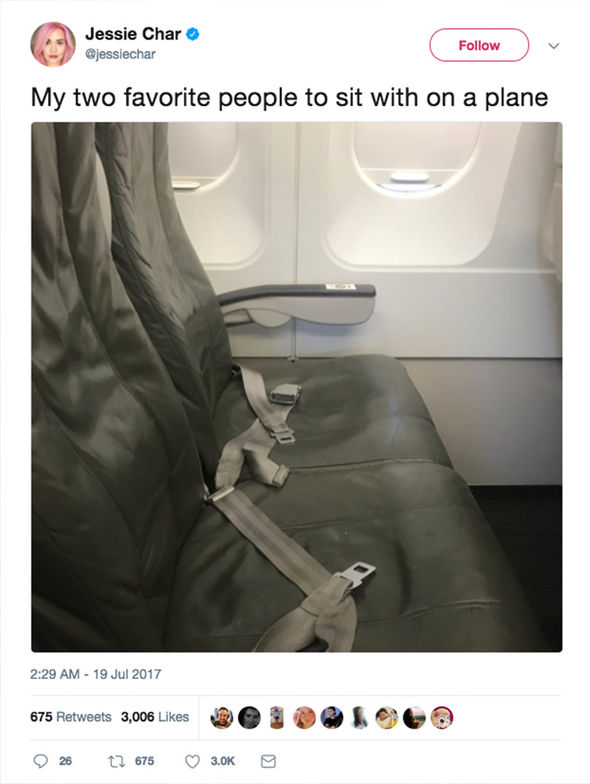
Task: View the 3,006 Likes list
Action: pyautogui.click(x=155, y=716)
